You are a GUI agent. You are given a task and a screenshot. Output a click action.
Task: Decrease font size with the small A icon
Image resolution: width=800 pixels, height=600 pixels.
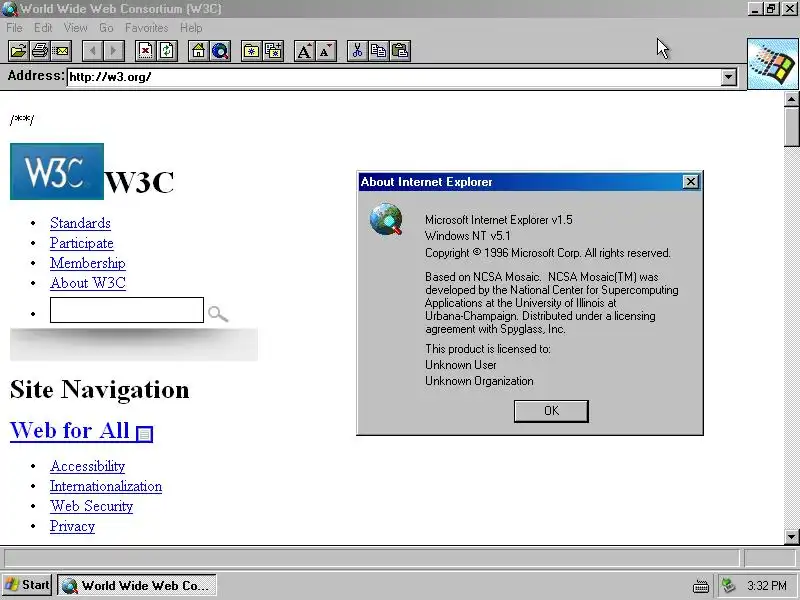click(x=326, y=51)
